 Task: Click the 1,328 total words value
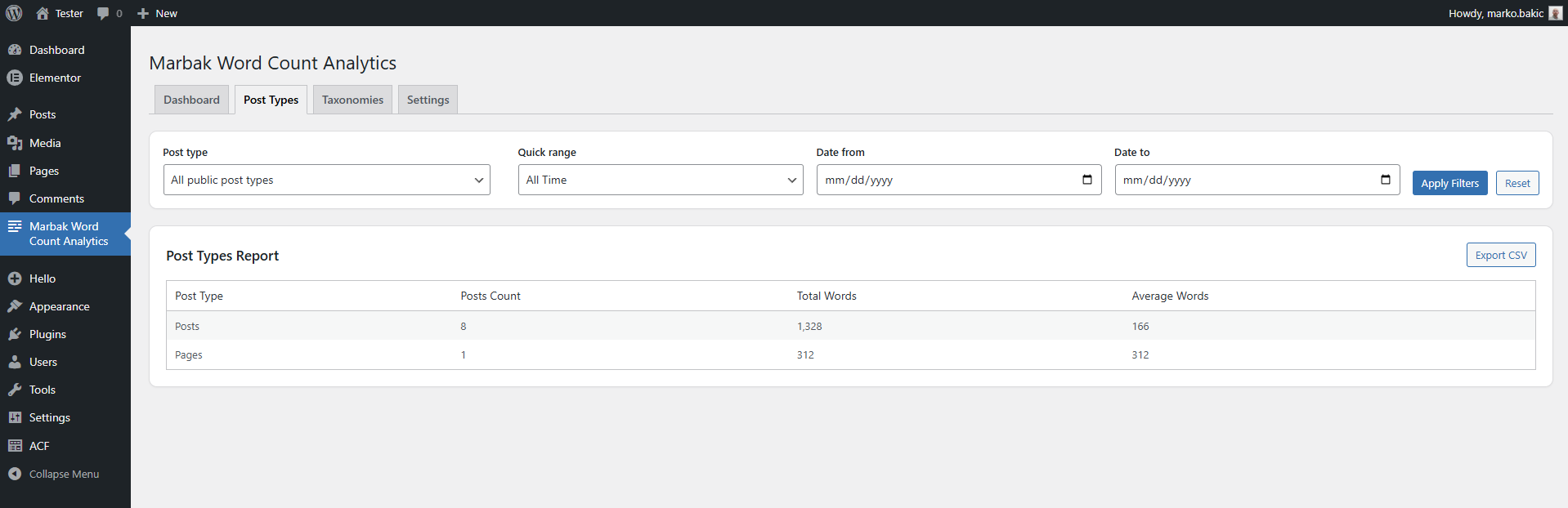[809, 326]
